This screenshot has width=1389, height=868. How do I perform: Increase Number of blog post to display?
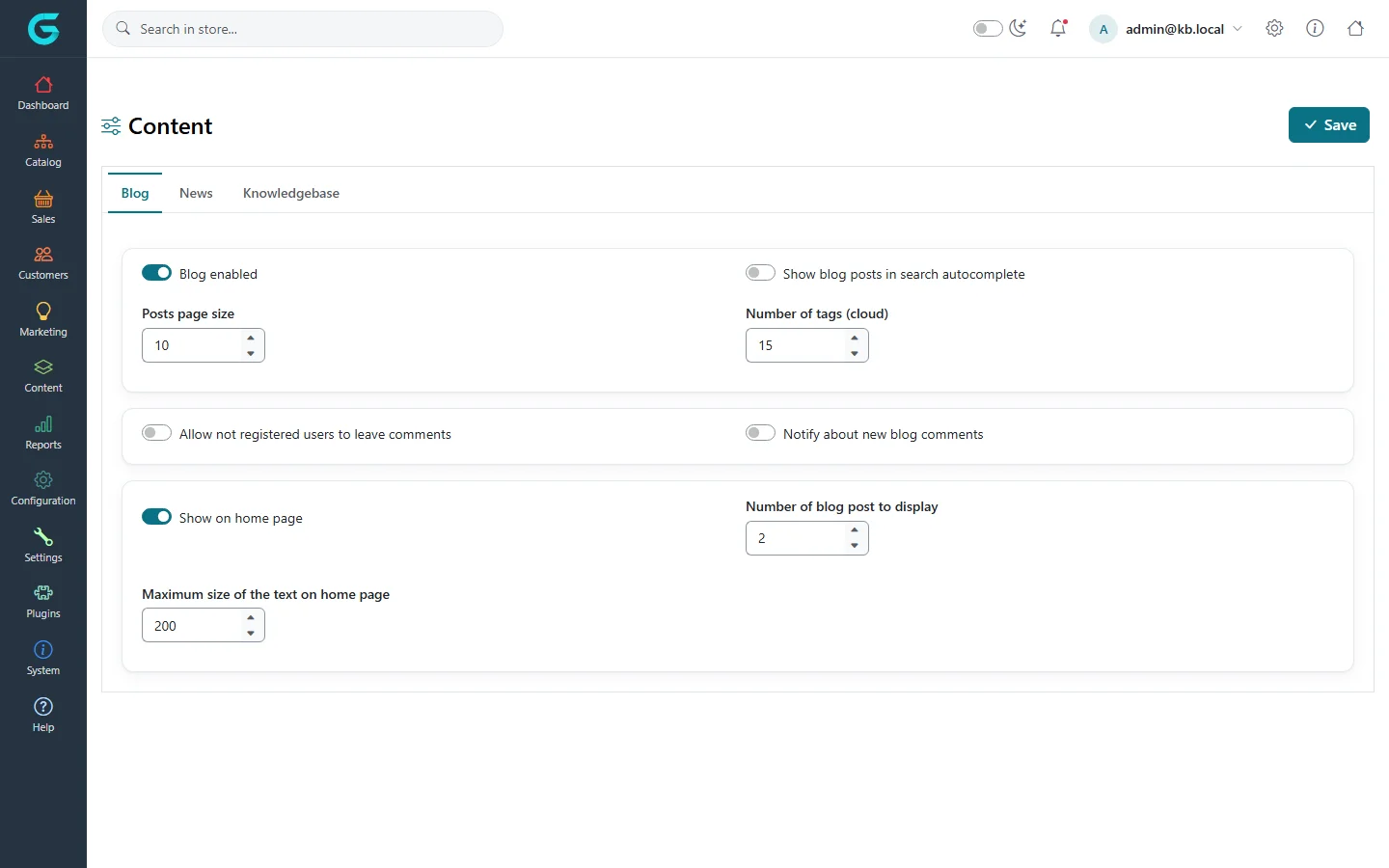click(855, 530)
